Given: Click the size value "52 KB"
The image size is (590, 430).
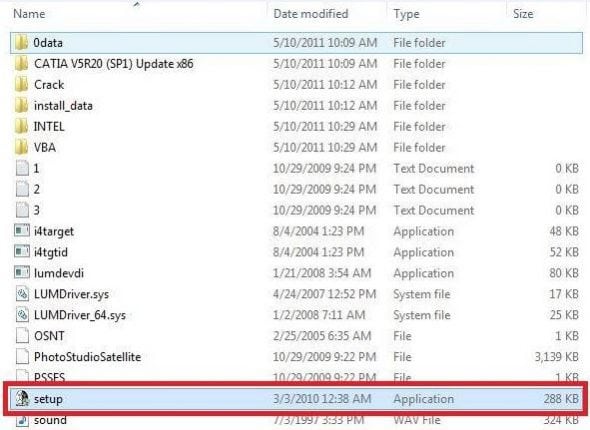Looking at the screenshot, I should pos(564,252).
